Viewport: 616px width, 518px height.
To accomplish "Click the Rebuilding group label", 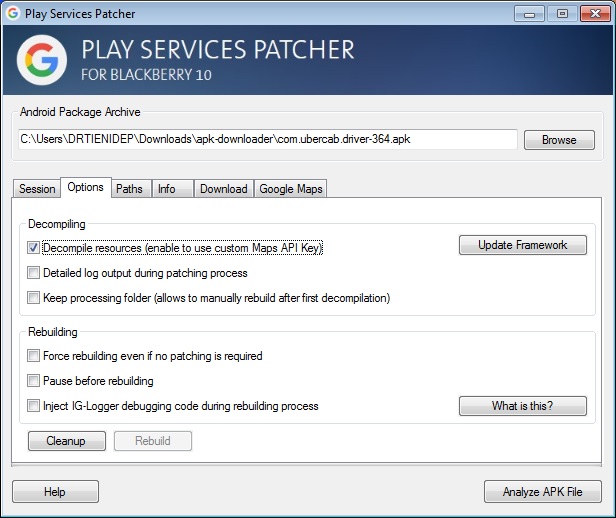I will [53, 332].
